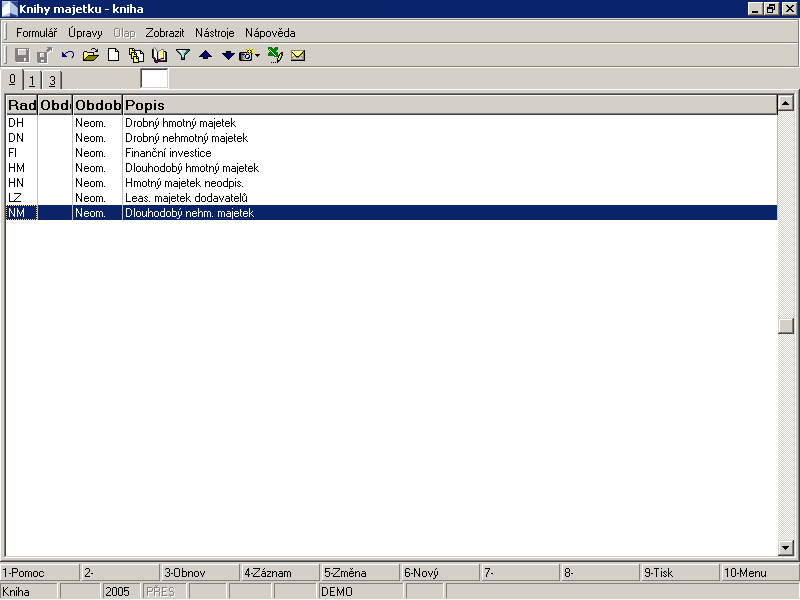Click the 4-Záznam function button
This screenshot has height=600, width=800.
coord(280,572)
